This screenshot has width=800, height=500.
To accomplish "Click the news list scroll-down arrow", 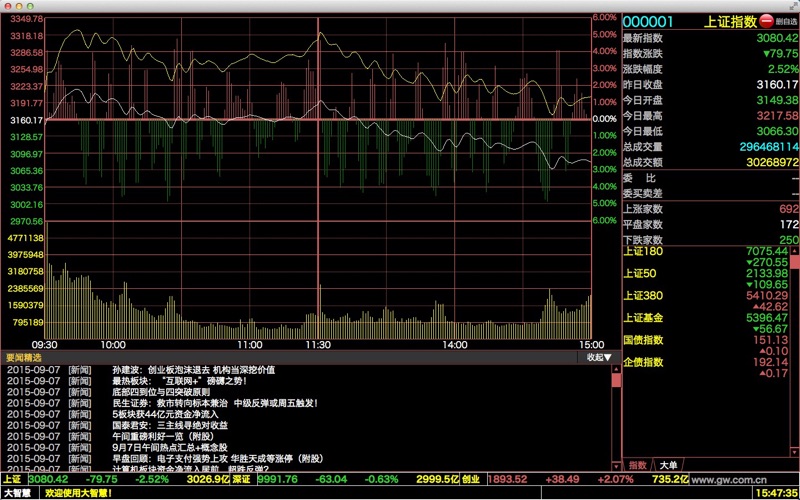I will point(615,466).
